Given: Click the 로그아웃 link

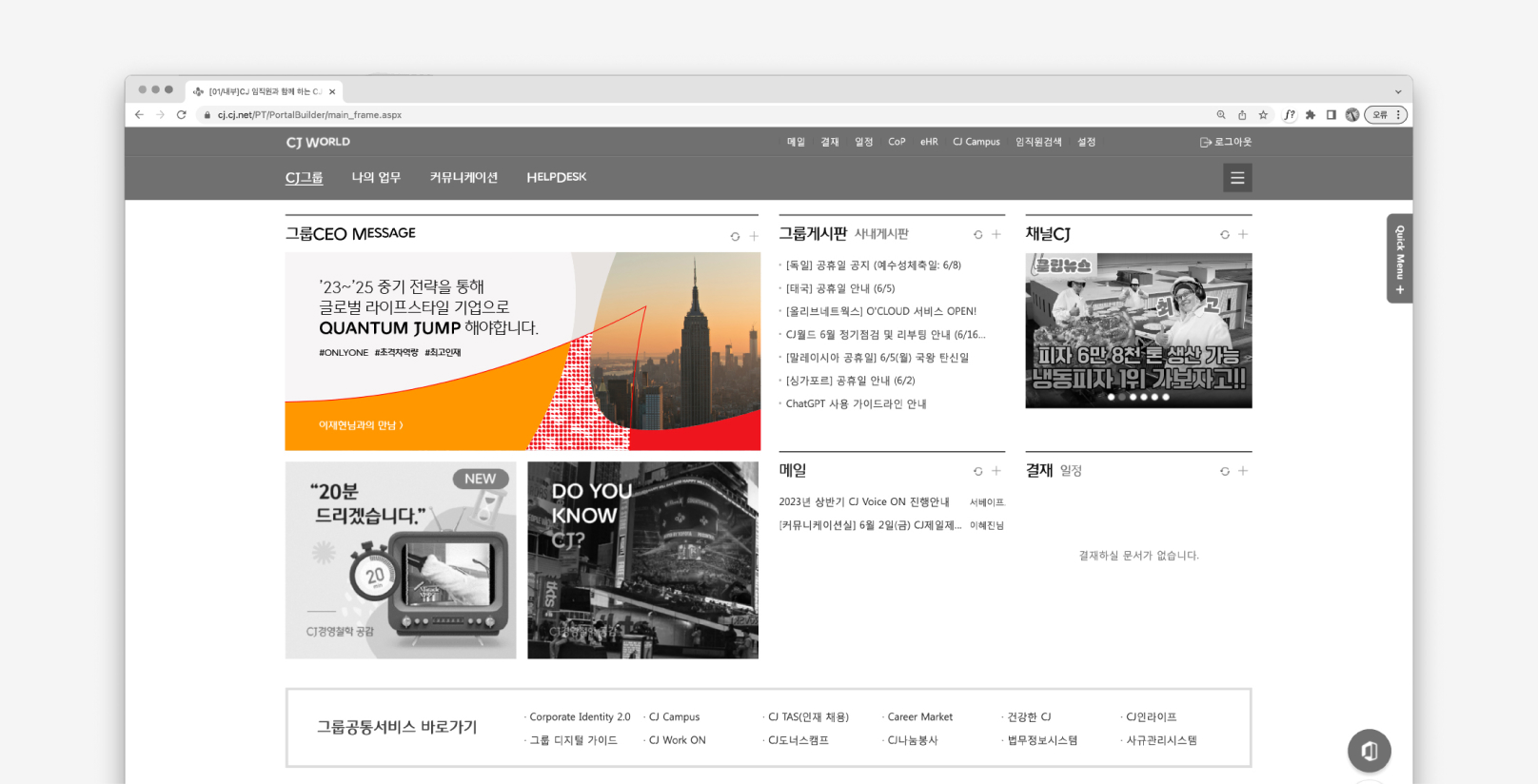Looking at the screenshot, I should pyautogui.click(x=1226, y=142).
